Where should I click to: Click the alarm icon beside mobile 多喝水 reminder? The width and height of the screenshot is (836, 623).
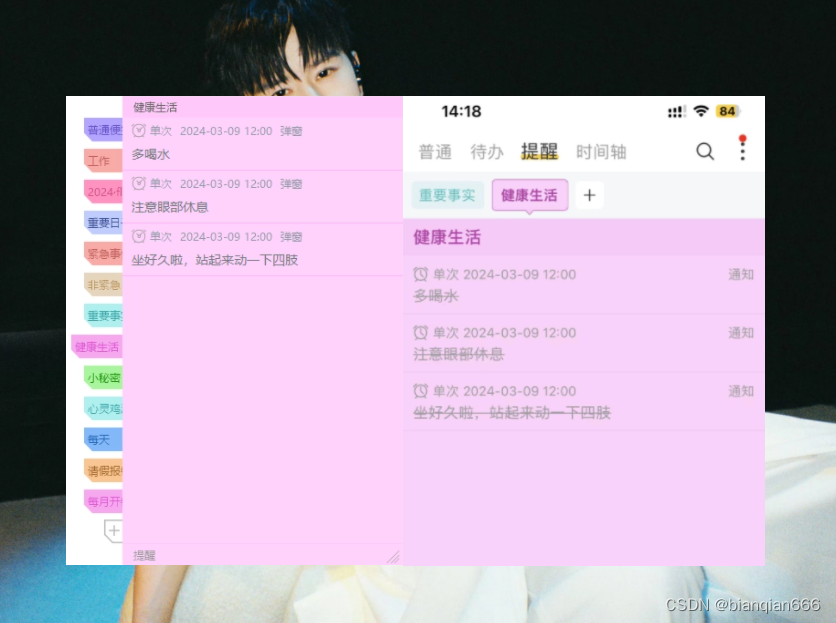click(x=420, y=274)
